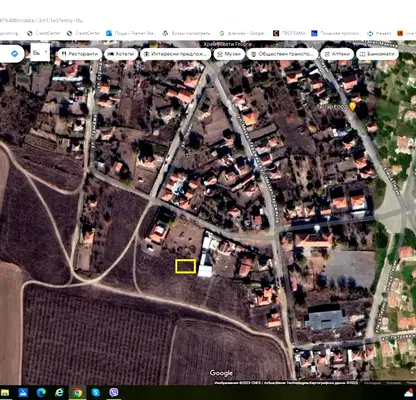416x400 pixels.
Task: Open the Пожарови прогноз bookmark
Action: tap(336, 33)
